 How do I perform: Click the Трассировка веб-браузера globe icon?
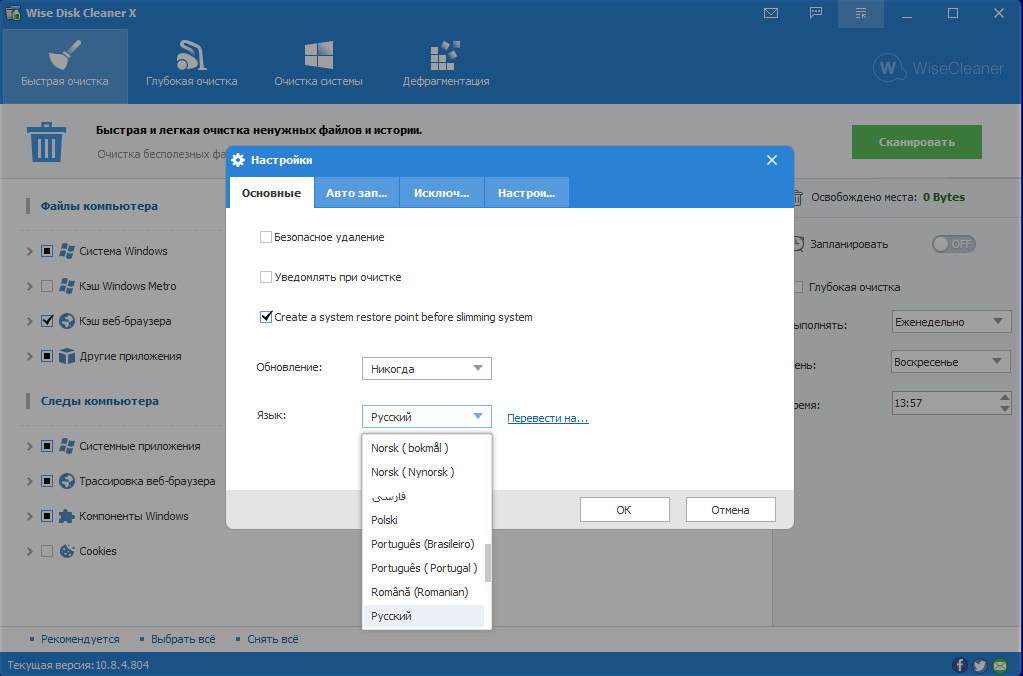pyautogui.click(x=67, y=481)
